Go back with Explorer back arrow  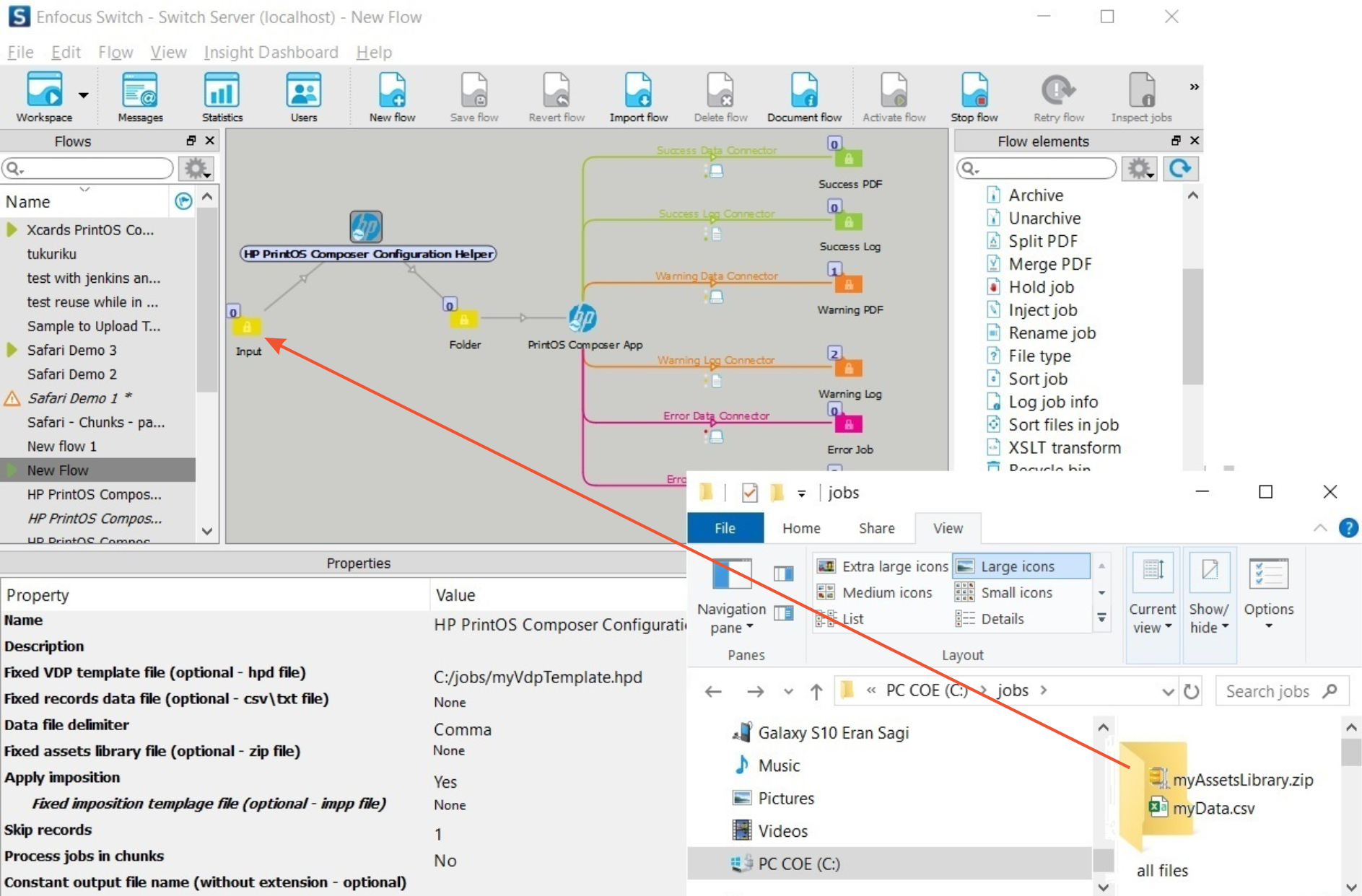(713, 691)
